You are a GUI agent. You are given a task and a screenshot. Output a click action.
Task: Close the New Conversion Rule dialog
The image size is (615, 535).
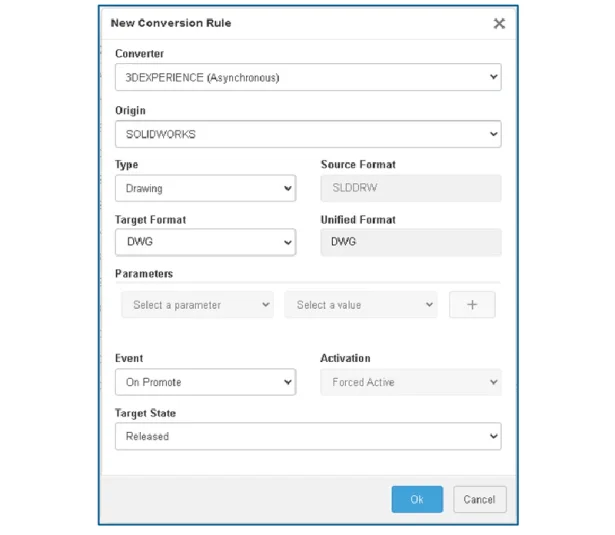click(x=499, y=24)
